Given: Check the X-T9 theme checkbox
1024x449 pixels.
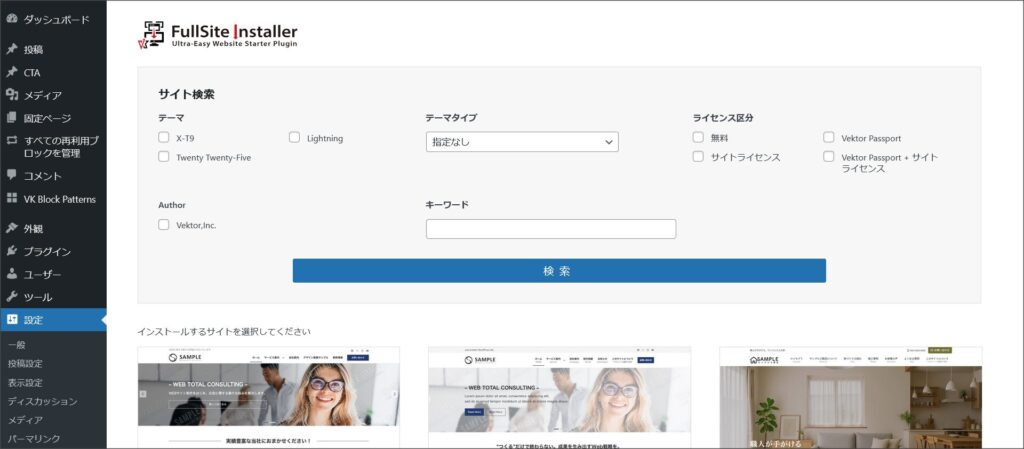Looking at the screenshot, I should [164, 137].
